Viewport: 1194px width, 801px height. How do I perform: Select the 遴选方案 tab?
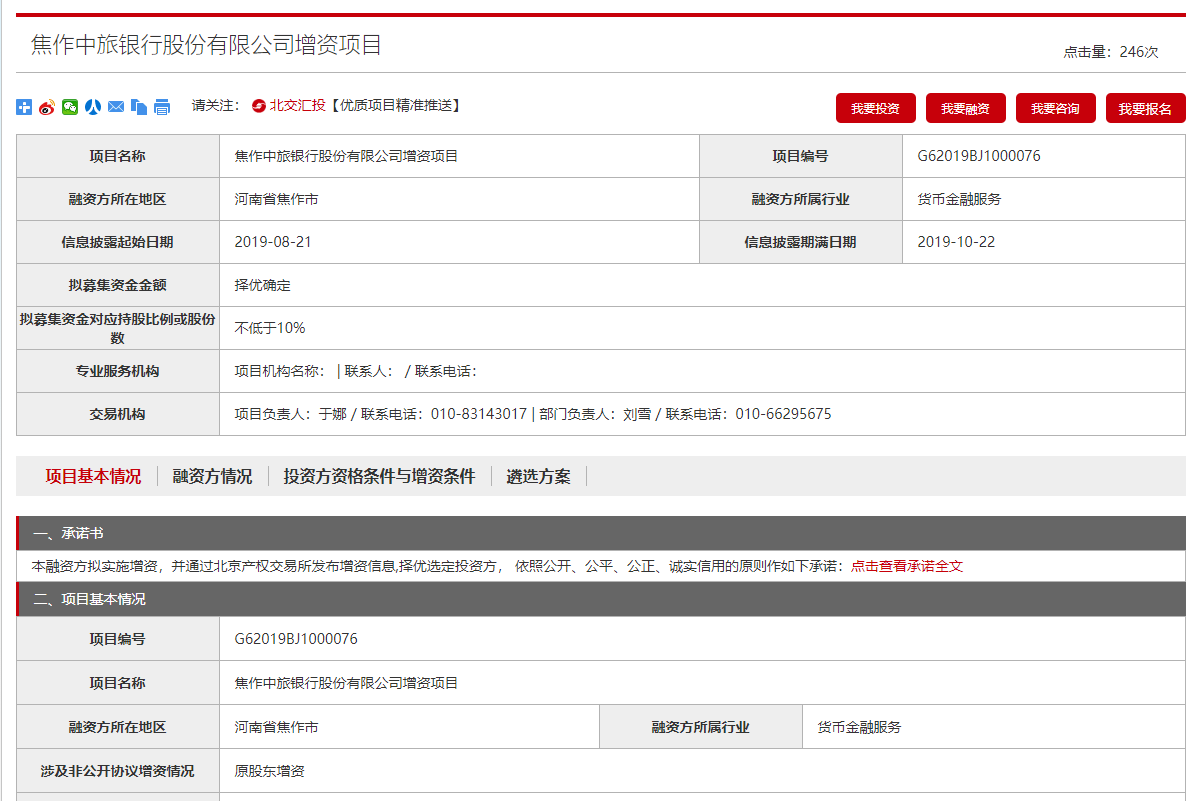[x=536, y=476]
